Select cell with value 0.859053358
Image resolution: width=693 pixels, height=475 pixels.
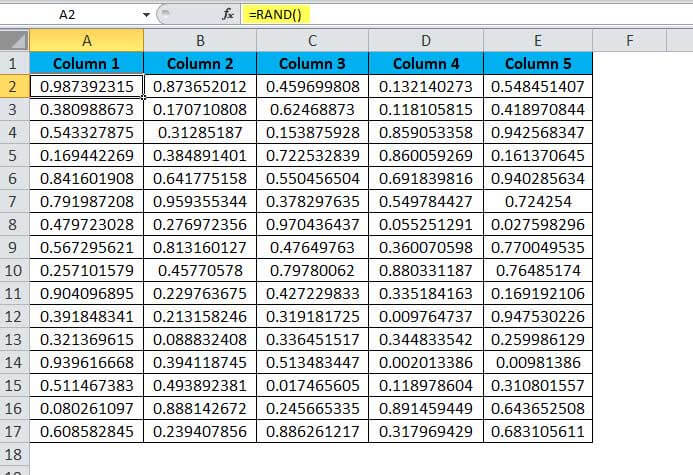click(426, 133)
